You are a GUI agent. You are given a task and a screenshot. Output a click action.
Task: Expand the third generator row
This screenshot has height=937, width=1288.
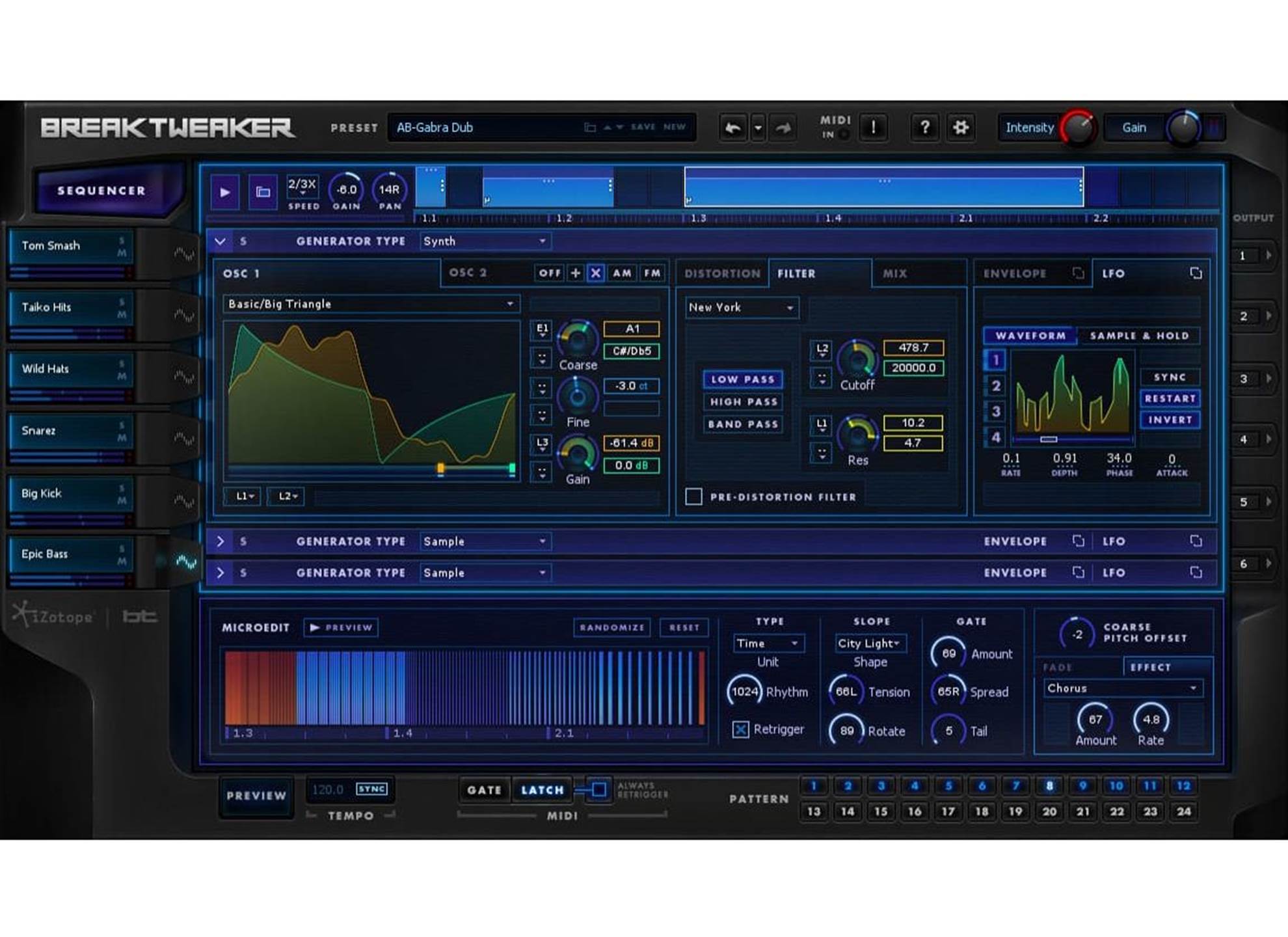coord(221,573)
